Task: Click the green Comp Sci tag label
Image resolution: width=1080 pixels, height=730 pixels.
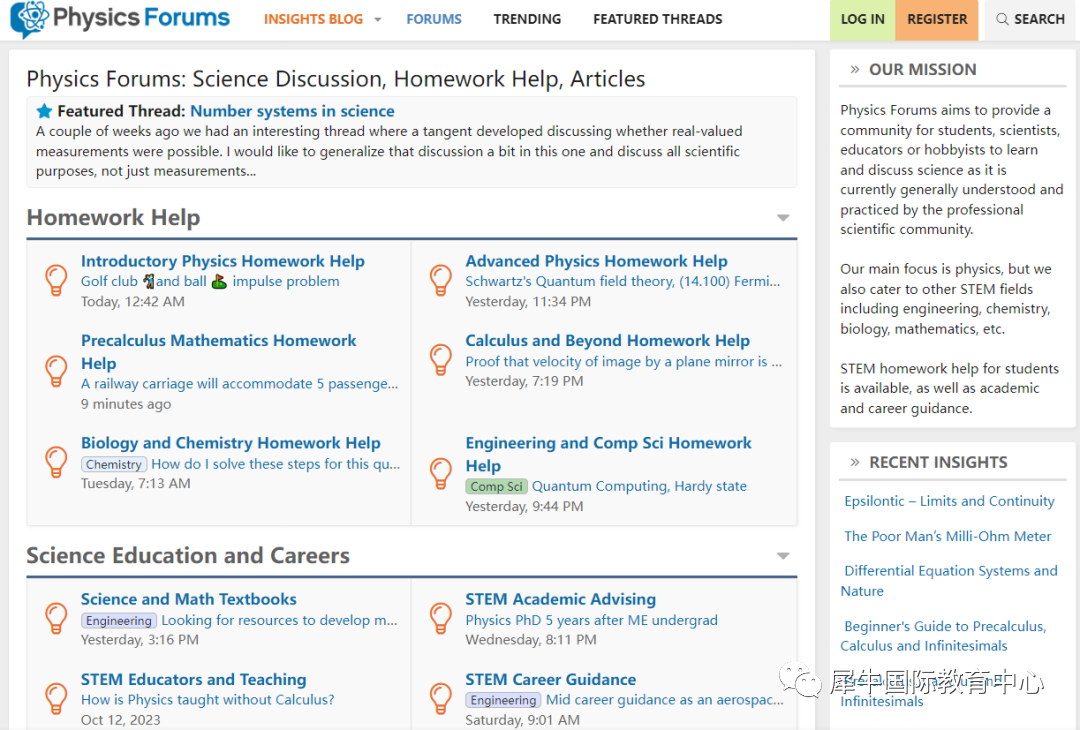Action: (497, 486)
